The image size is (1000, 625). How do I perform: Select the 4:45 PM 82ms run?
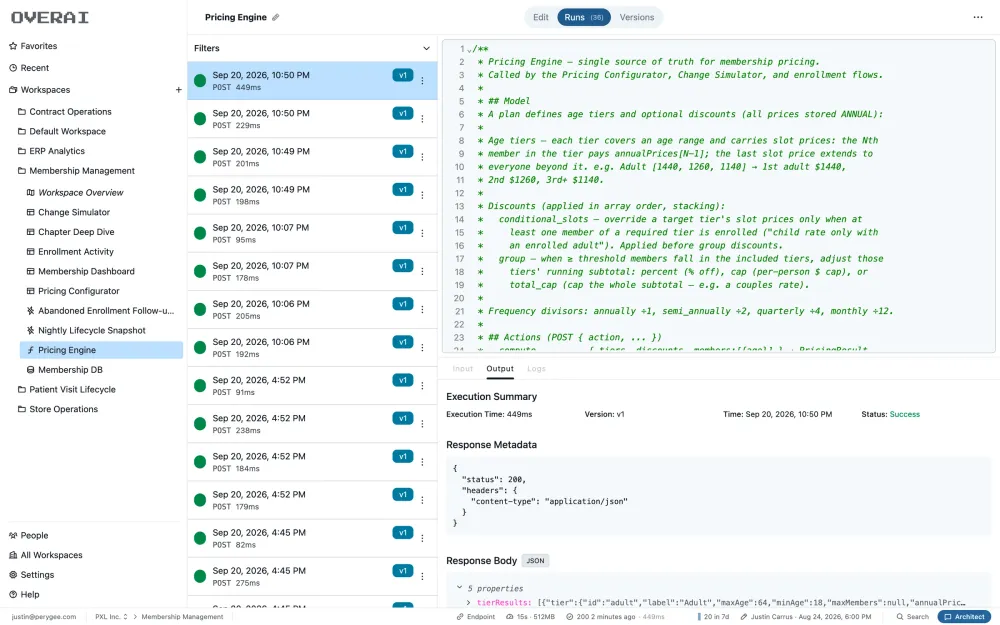312,538
